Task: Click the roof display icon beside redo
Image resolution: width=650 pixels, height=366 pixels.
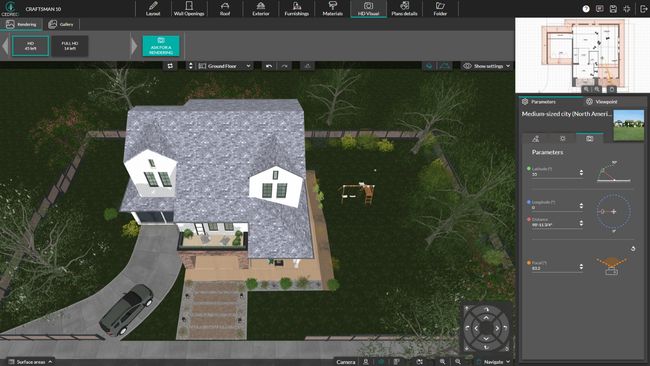Action: pos(307,66)
